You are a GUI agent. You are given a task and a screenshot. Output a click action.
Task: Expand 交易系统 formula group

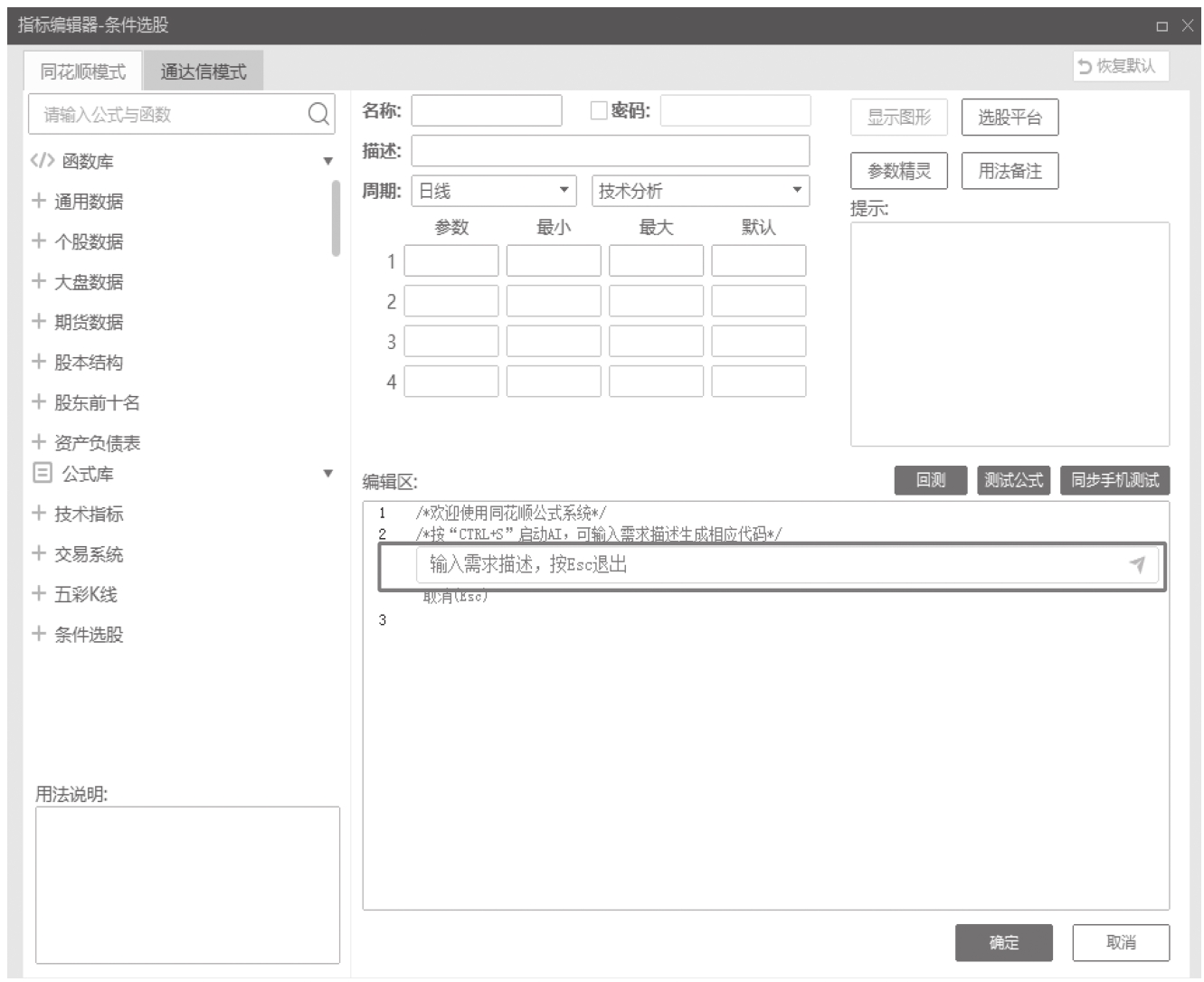click(x=39, y=553)
